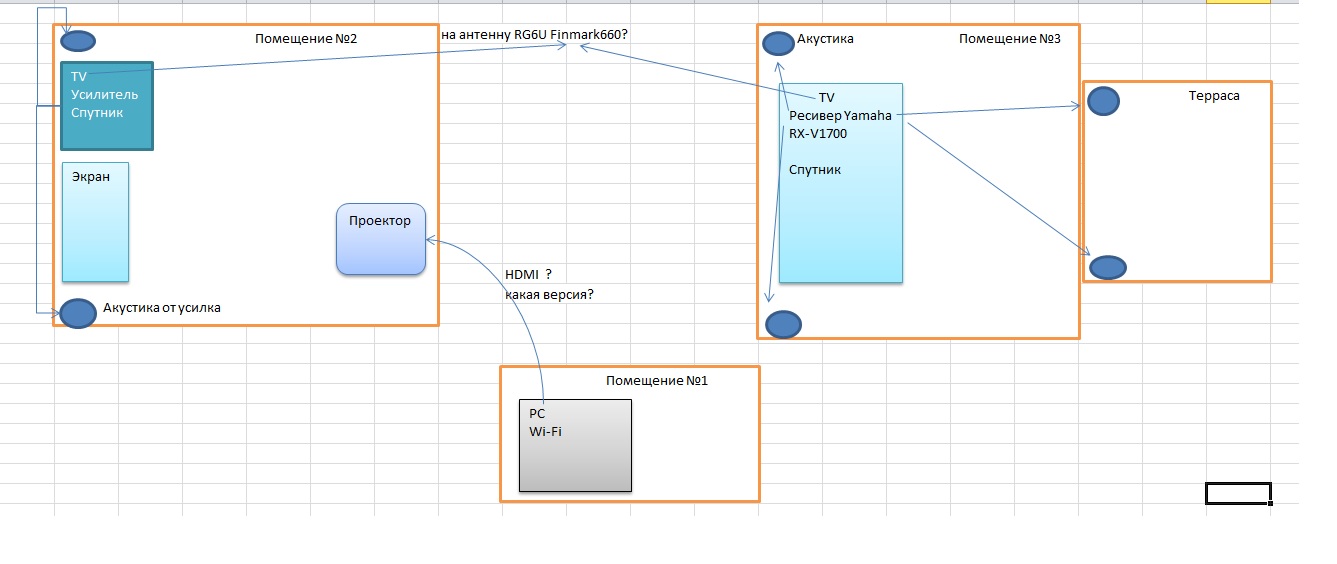This screenshot has width=1337, height=564.
Task: Select the yellow highlighted cell at top
Action: click(x=1238, y=3)
